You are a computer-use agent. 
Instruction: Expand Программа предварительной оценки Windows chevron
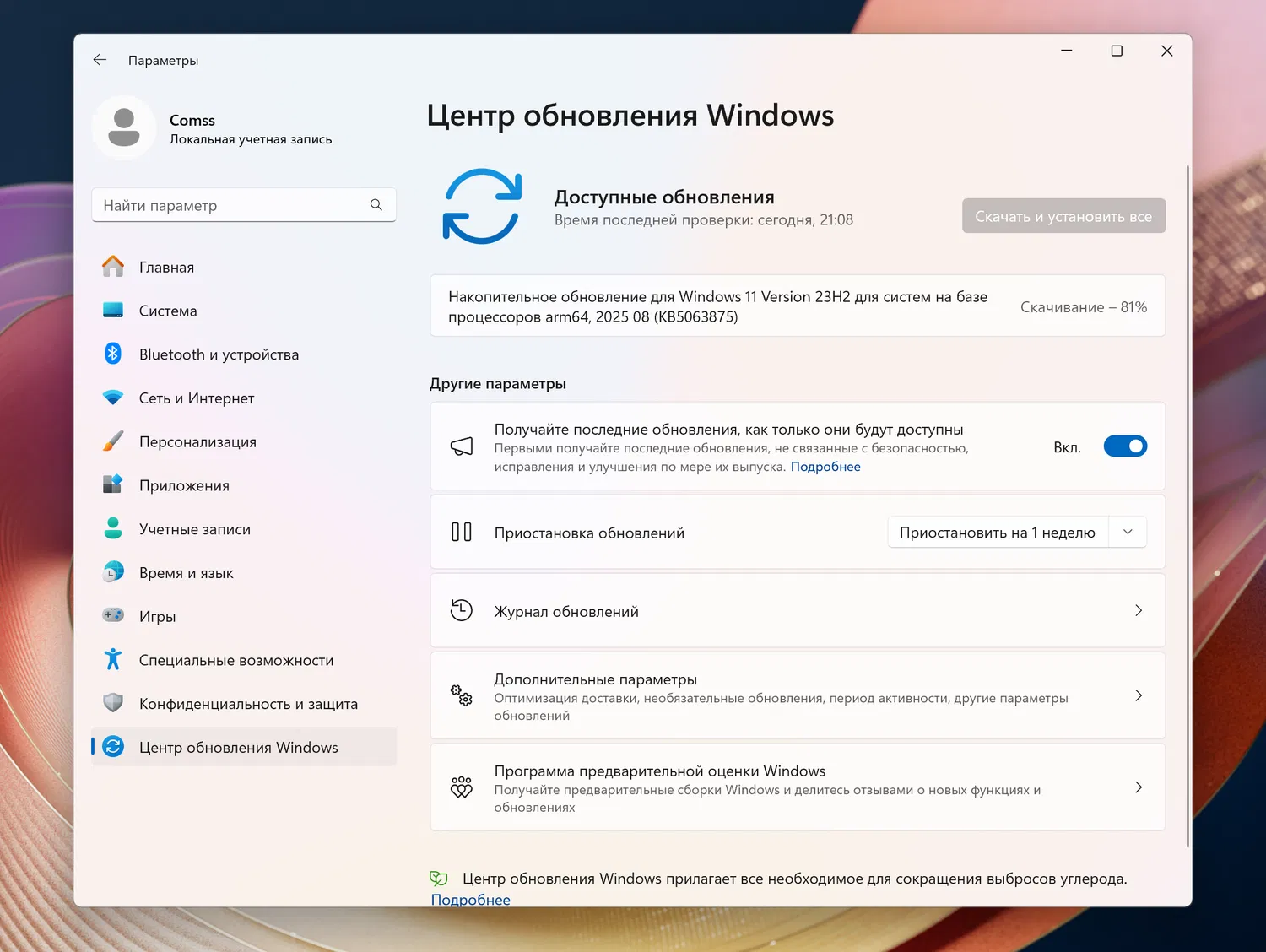[1139, 787]
